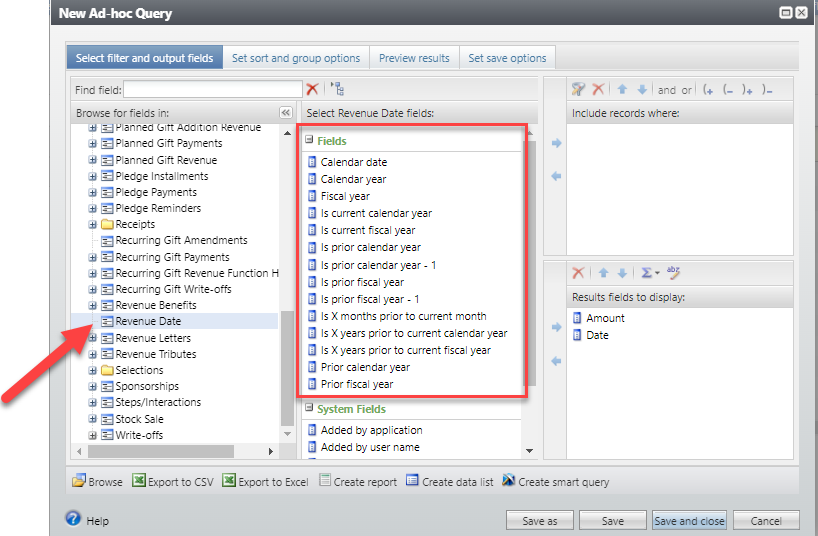Image resolution: width=818 pixels, height=536 pixels.
Task: Click the clear Find field red X icon
Action: coord(312,90)
